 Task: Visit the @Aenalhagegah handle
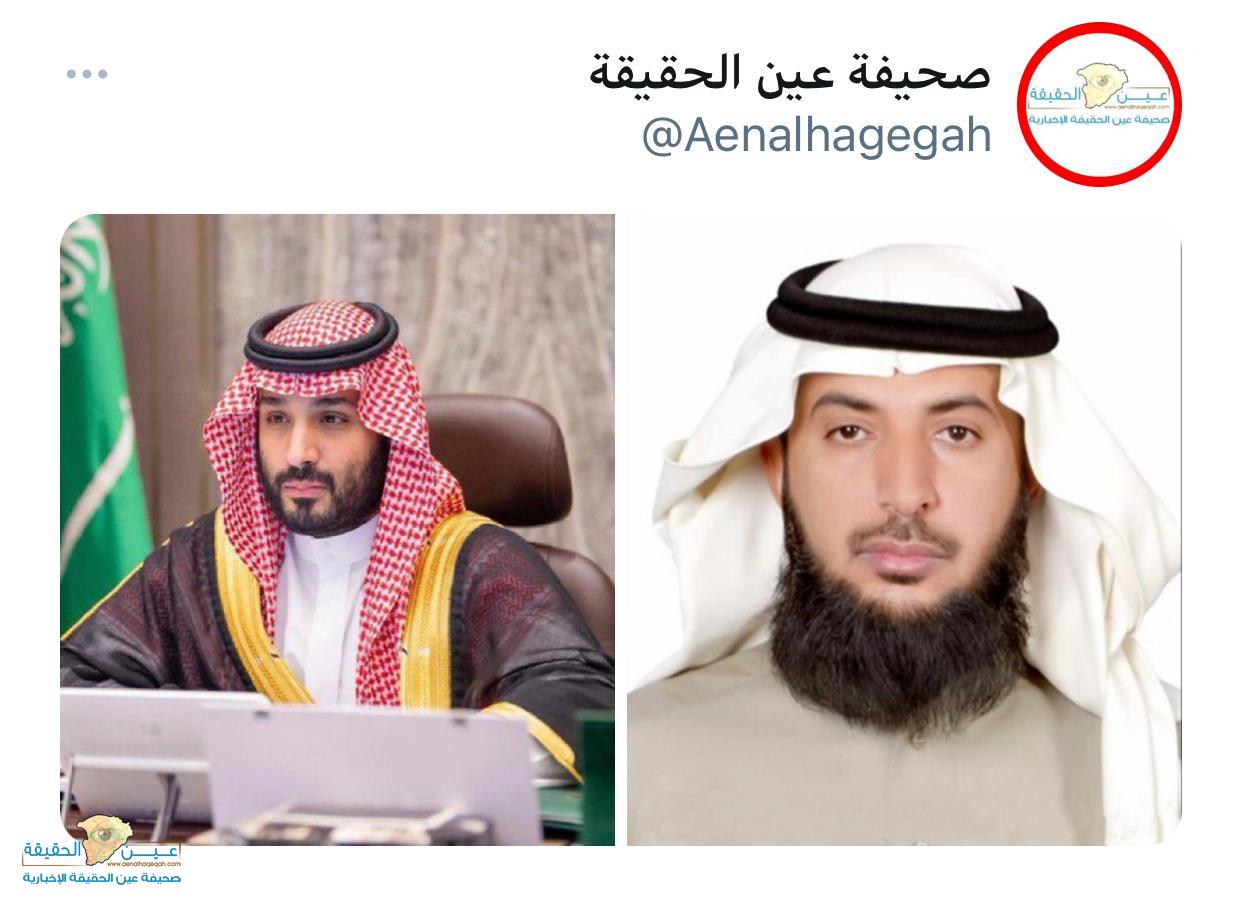click(x=816, y=135)
